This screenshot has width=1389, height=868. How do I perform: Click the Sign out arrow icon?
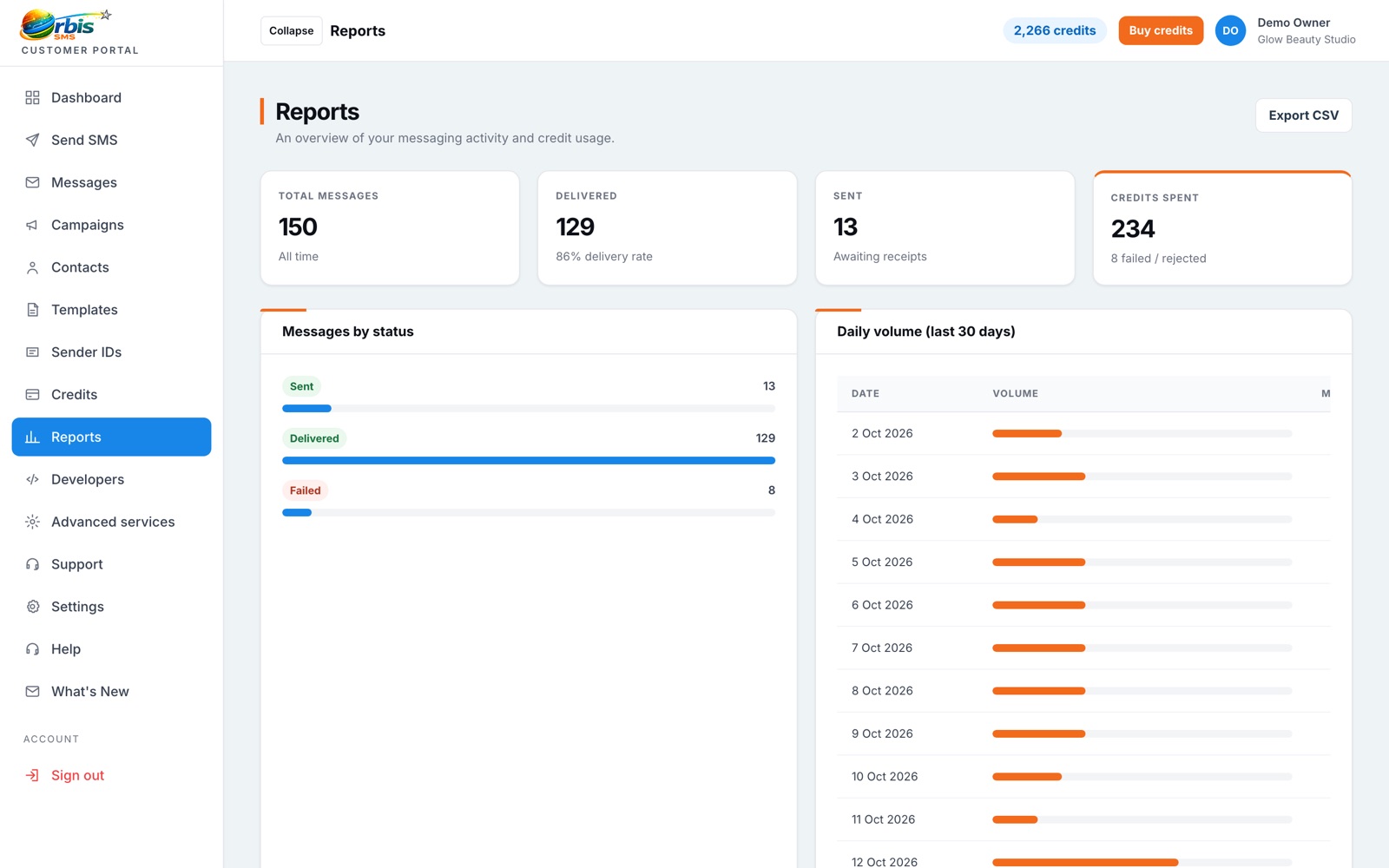tap(32, 775)
